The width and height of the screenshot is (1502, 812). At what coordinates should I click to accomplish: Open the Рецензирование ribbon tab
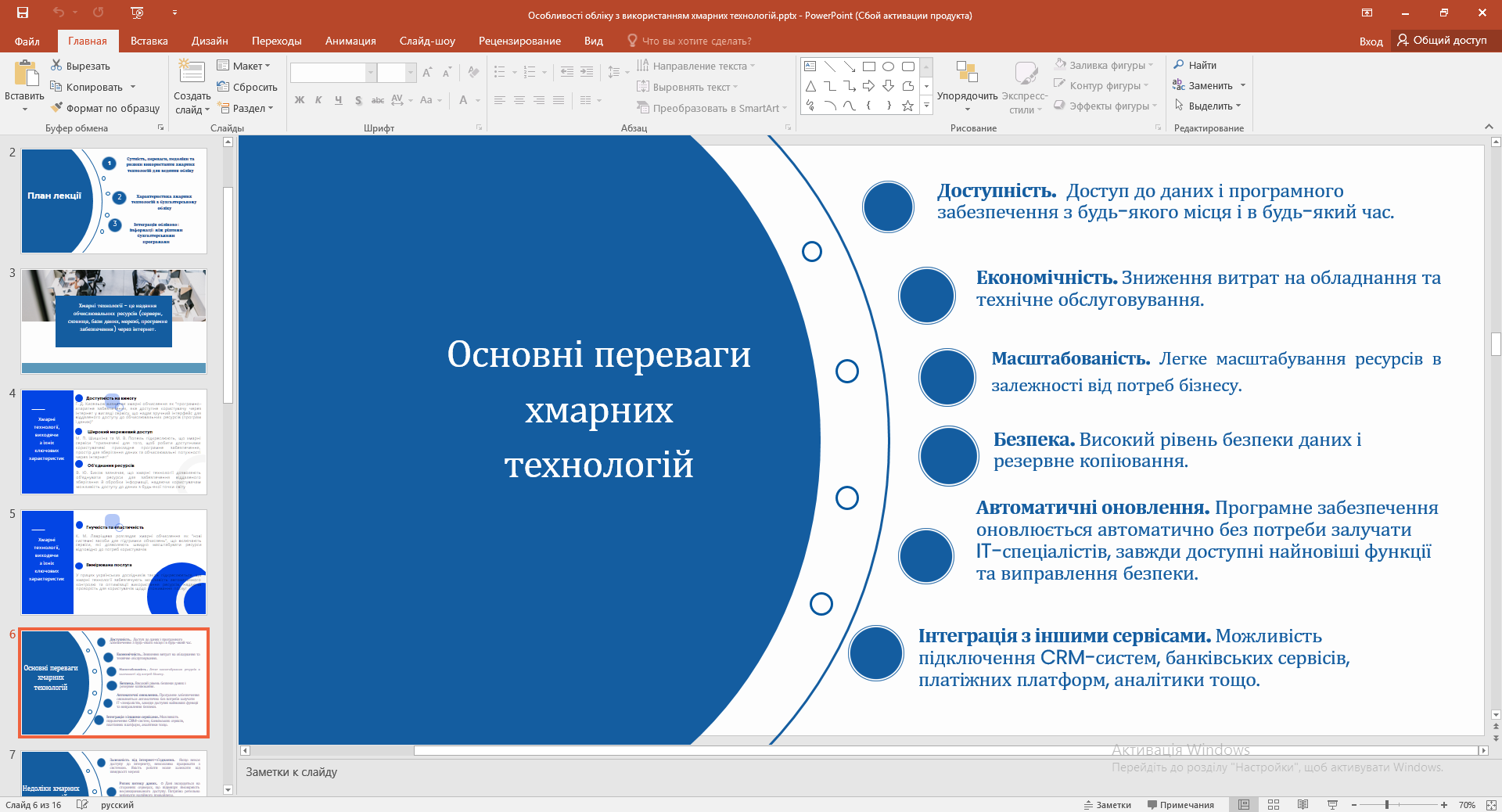(x=519, y=41)
